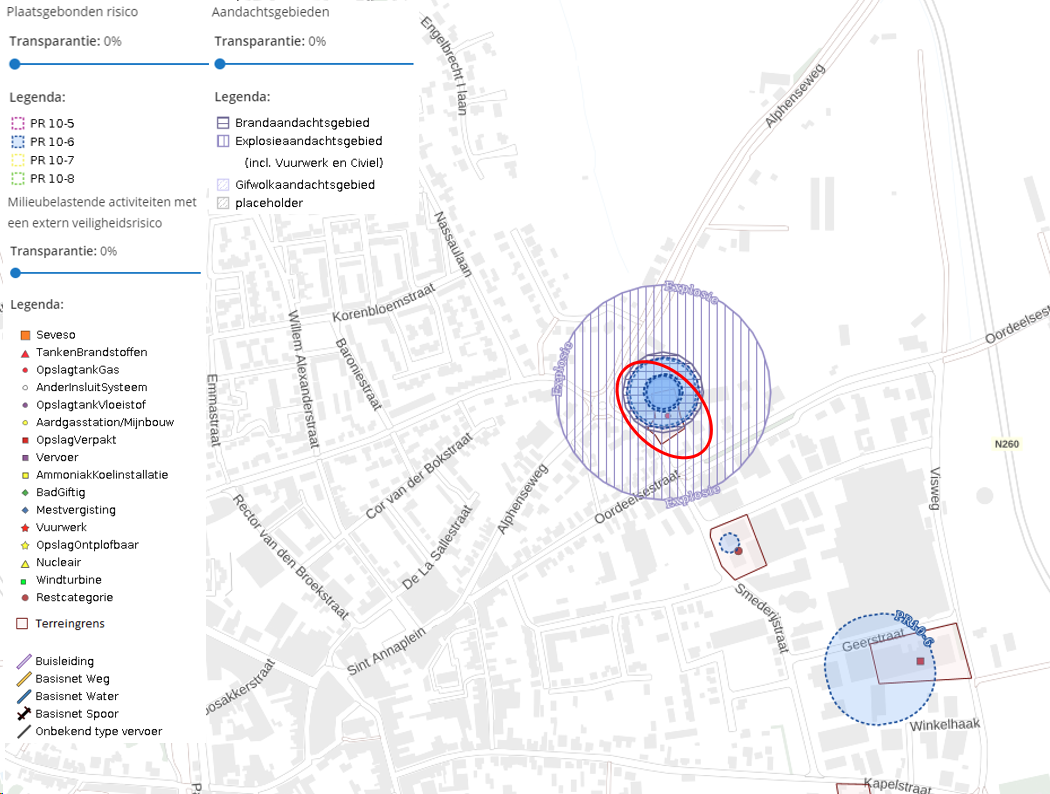Image resolution: width=1050 pixels, height=794 pixels.
Task: Click the AmmoniakKoelinstallatie yellow square icon
Action: tap(25, 475)
